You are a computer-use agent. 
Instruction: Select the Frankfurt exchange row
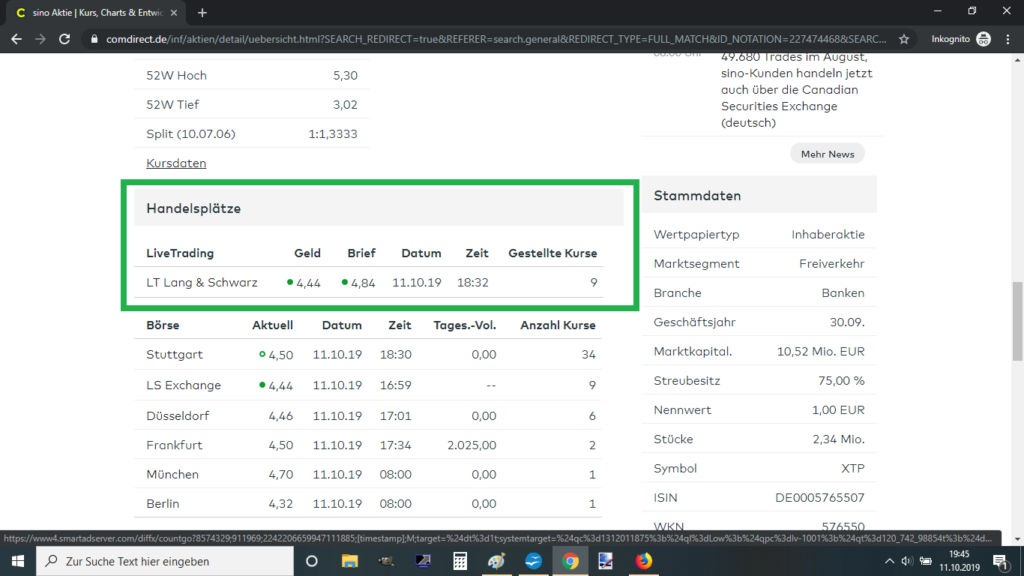point(368,445)
